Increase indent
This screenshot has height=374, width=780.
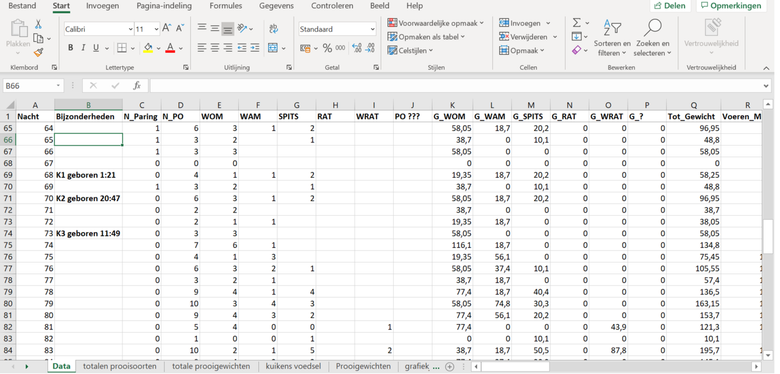255,48
